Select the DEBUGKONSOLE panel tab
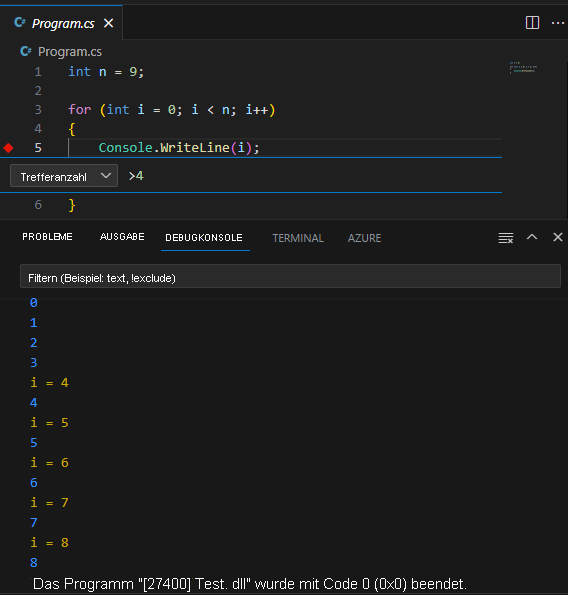Image resolution: width=568 pixels, height=595 pixels. (204, 238)
